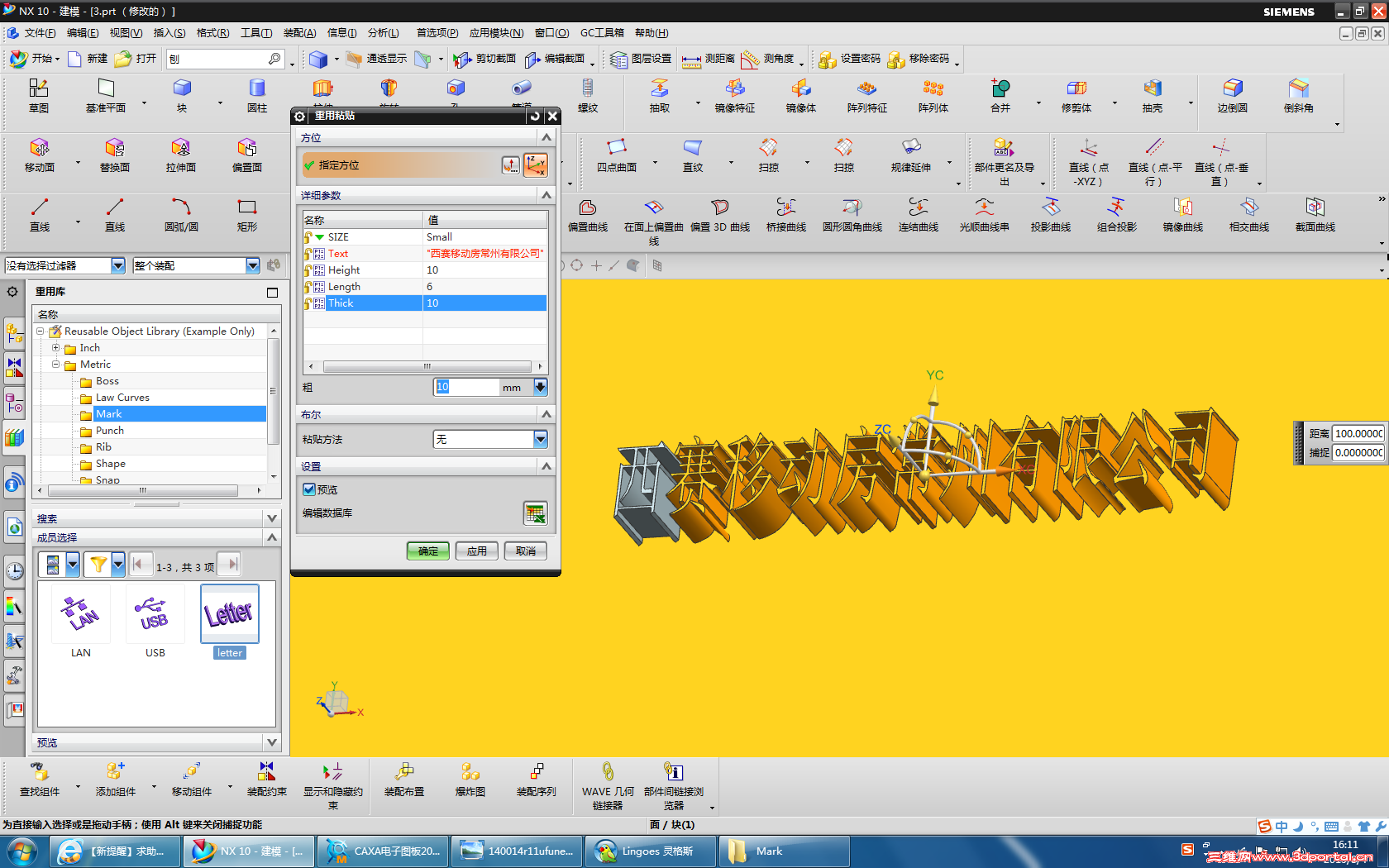The height and width of the screenshot is (868, 1389).
Task: Open the 投影曲线 project curve tool
Action: (1051, 215)
